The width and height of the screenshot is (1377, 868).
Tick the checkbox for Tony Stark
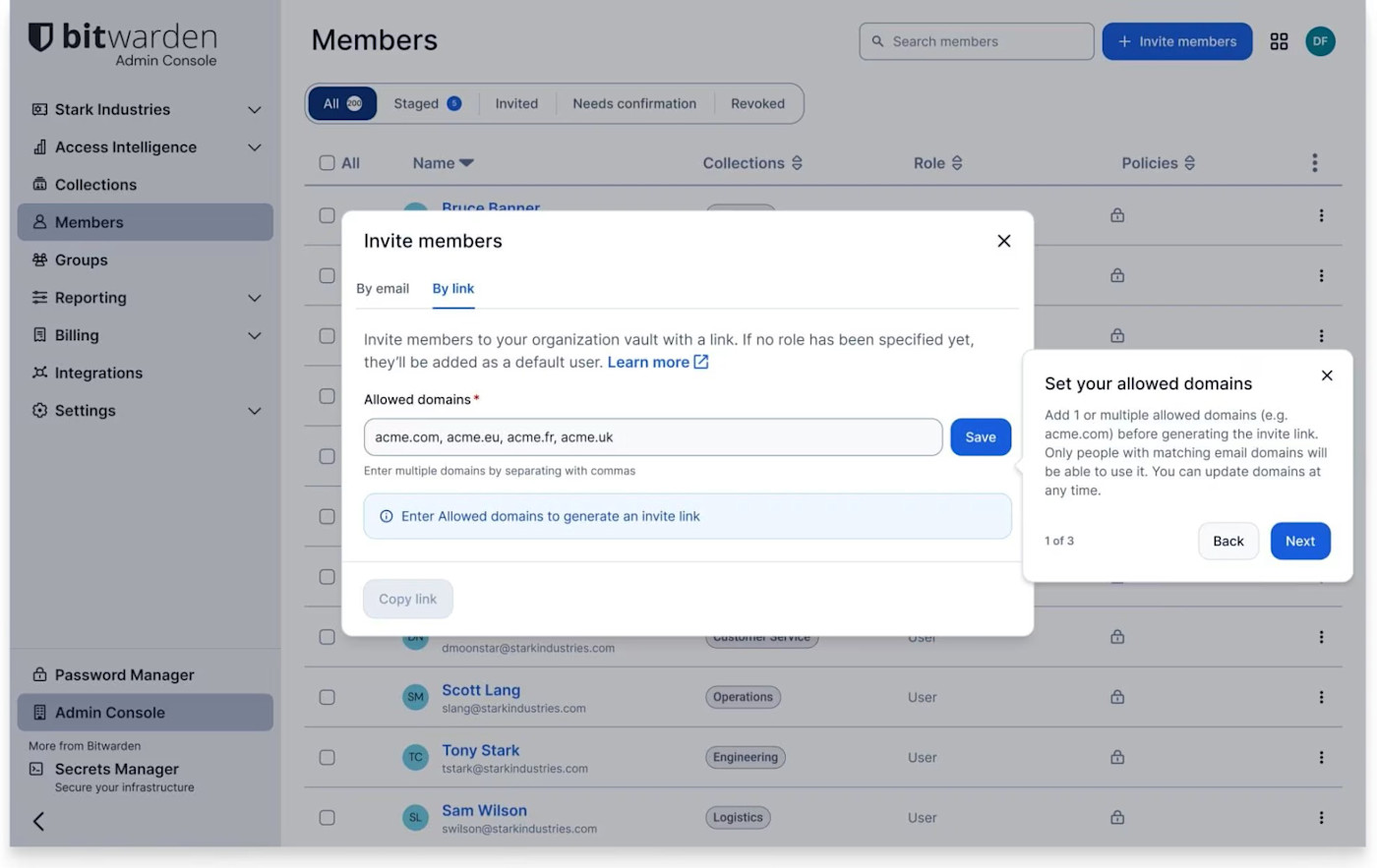[x=328, y=758]
